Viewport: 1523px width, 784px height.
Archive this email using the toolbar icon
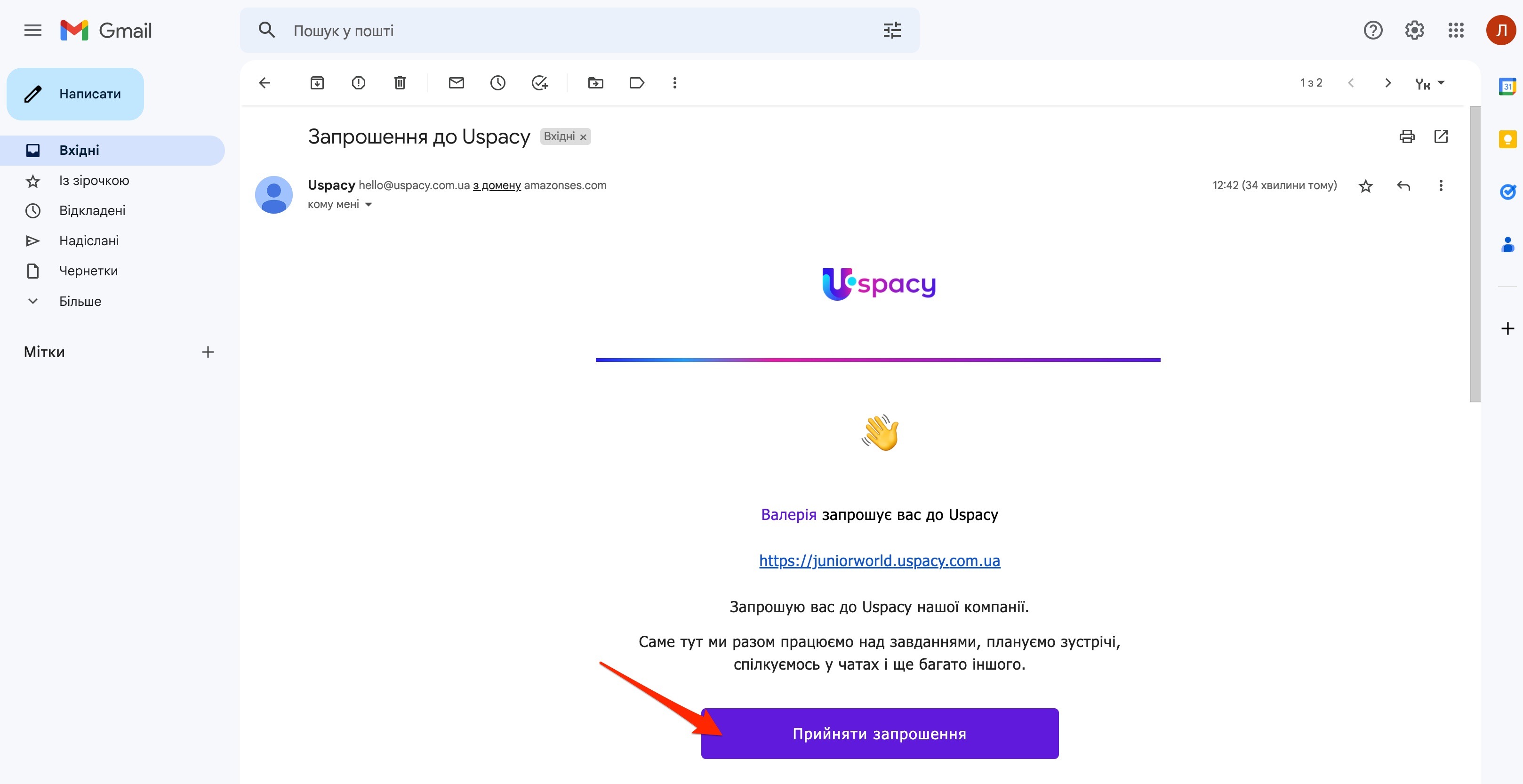click(x=317, y=83)
